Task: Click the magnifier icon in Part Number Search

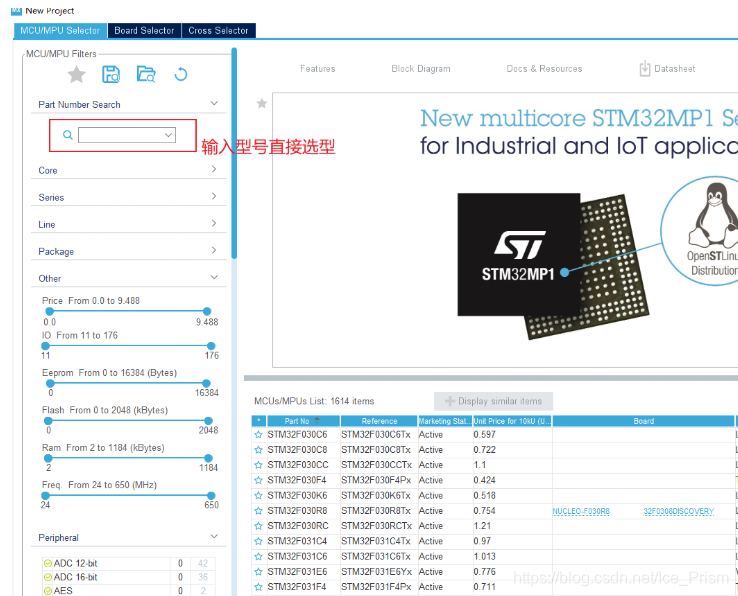Action: 68,135
